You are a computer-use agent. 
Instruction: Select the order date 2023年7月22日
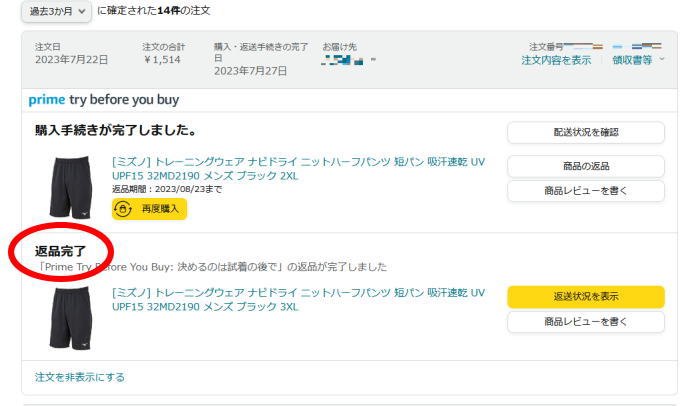pyautogui.click(x=71, y=59)
